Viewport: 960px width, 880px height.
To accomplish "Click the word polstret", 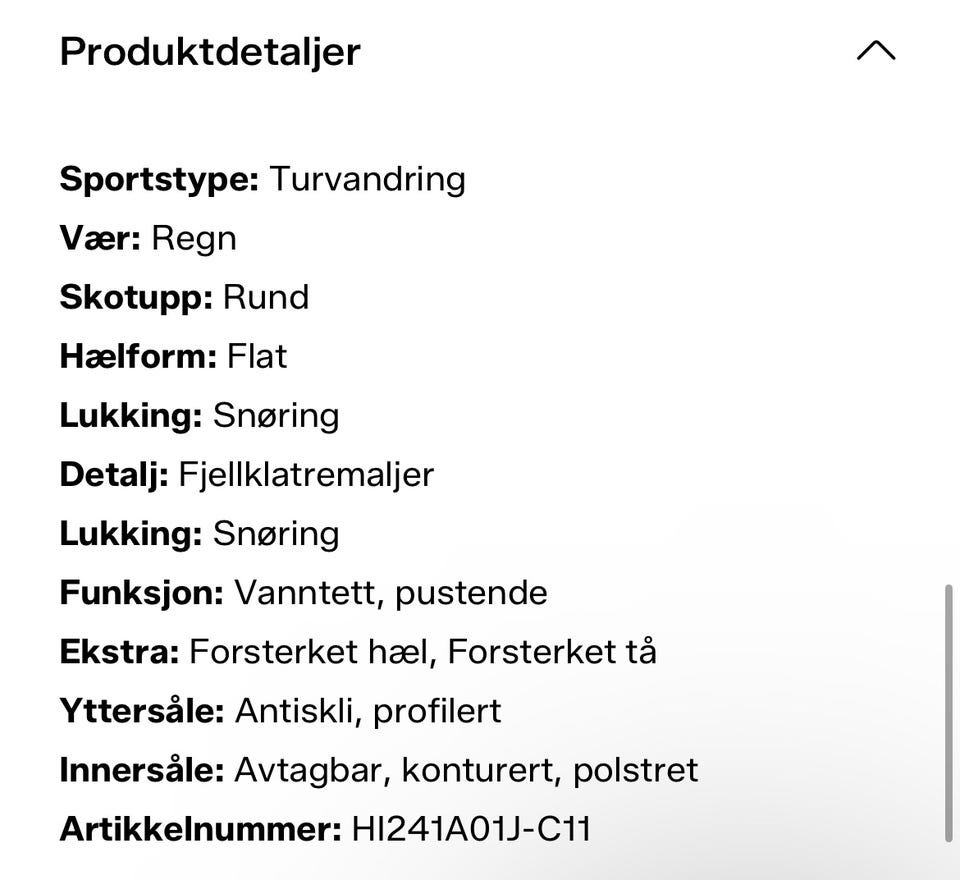I will [636, 770].
